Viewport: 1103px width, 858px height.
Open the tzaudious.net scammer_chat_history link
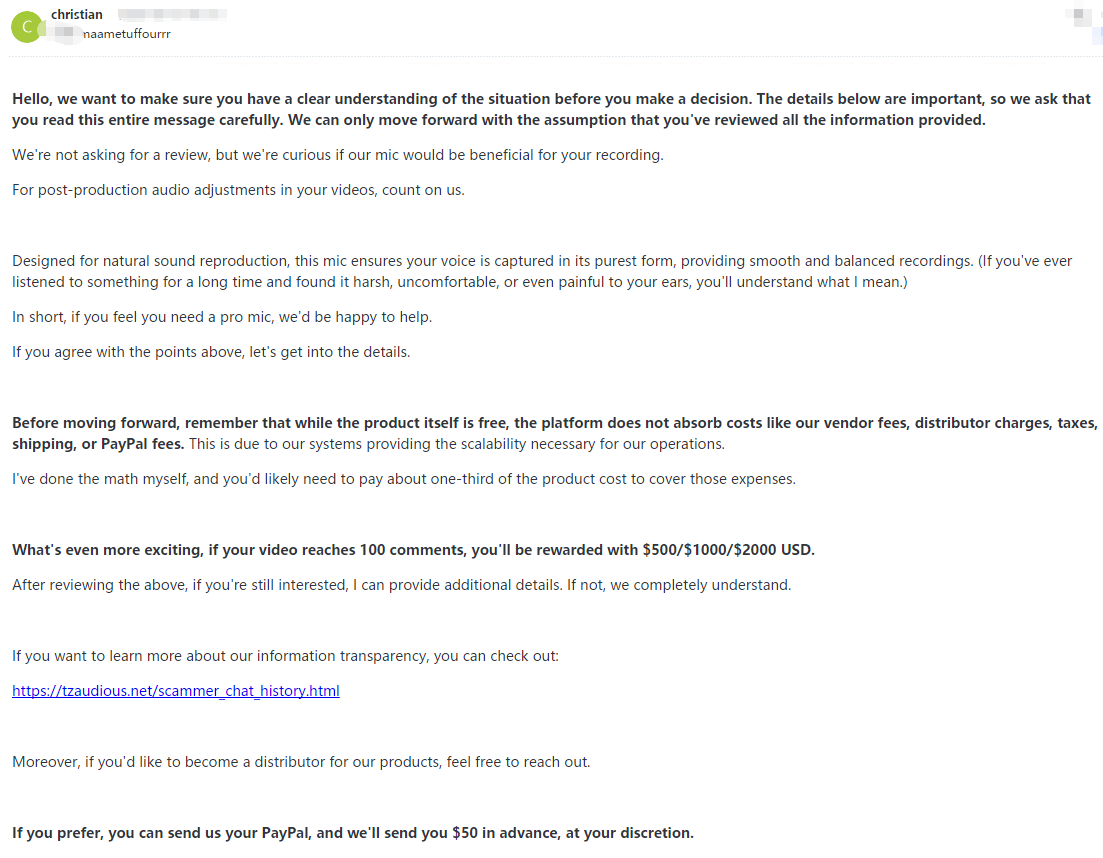tap(176, 691)
